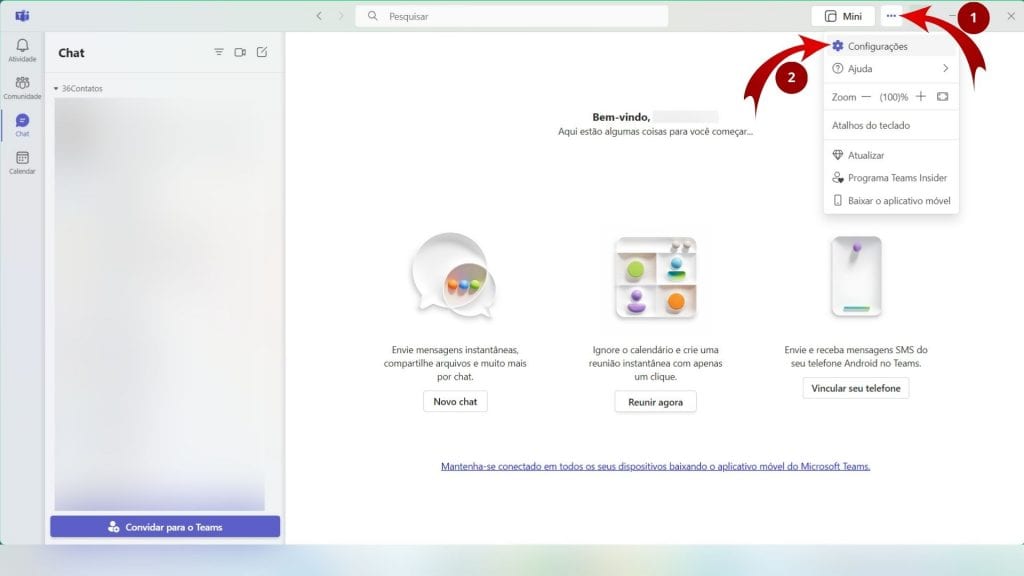Open the Chat sidebar icon
This screenshot has height=576, width=1024.
coord(21,124)
